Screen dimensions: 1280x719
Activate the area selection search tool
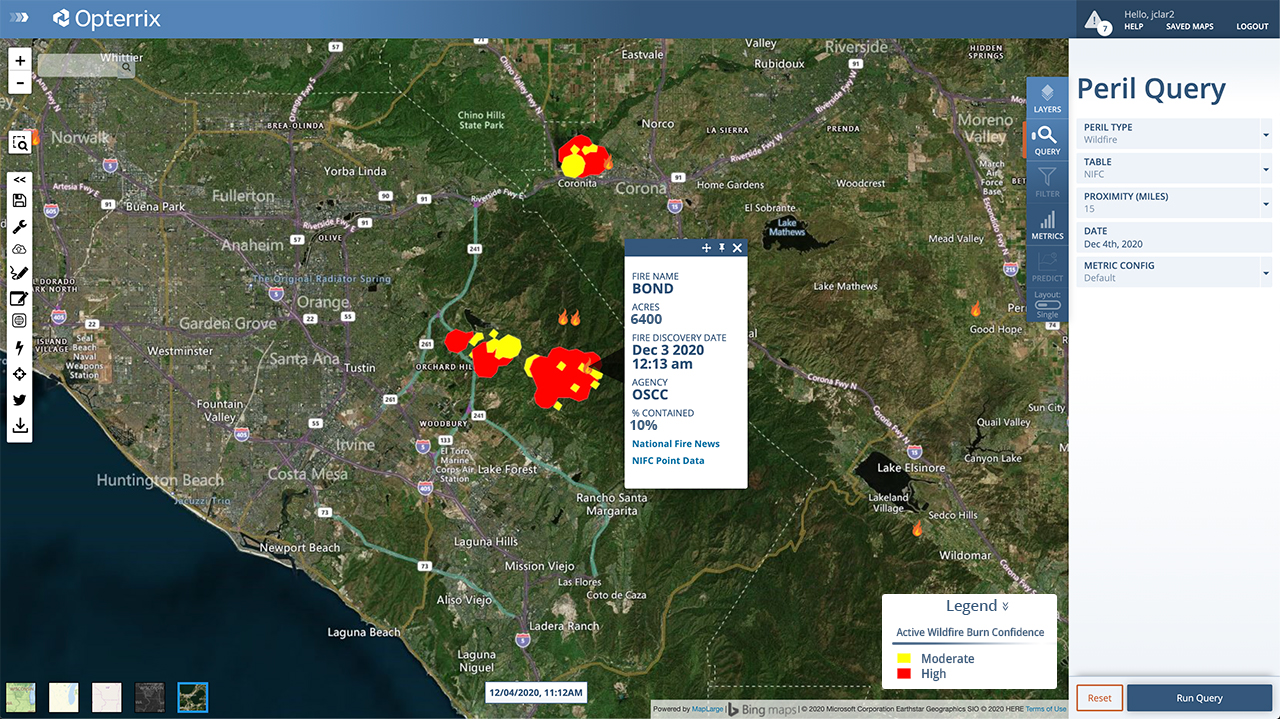pyautogui.click(x=20, y=143)
